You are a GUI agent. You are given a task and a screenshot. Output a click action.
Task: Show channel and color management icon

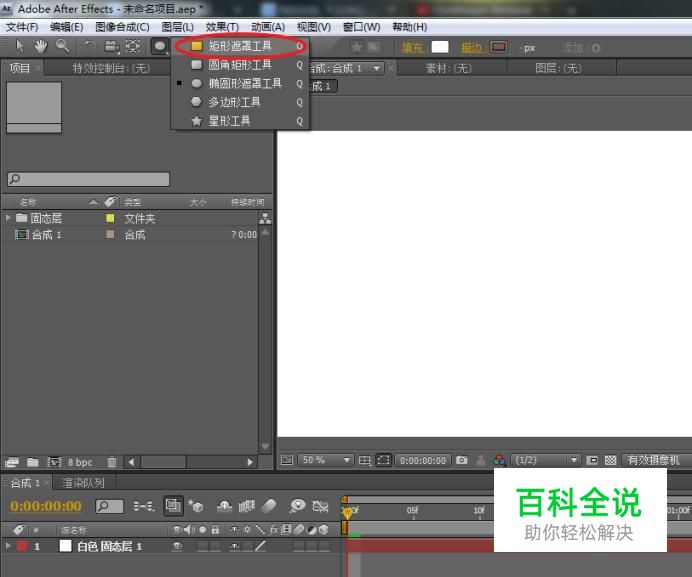click(x=499, y=460)
